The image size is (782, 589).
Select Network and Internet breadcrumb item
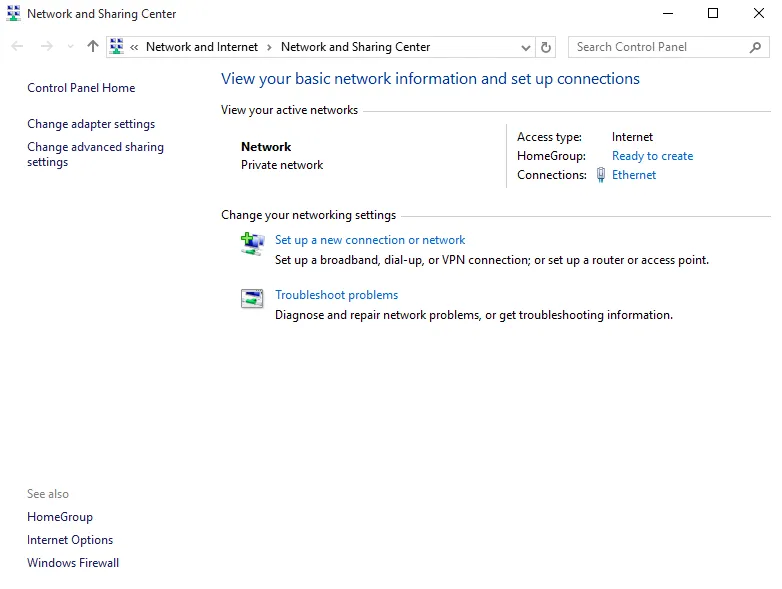201,47
